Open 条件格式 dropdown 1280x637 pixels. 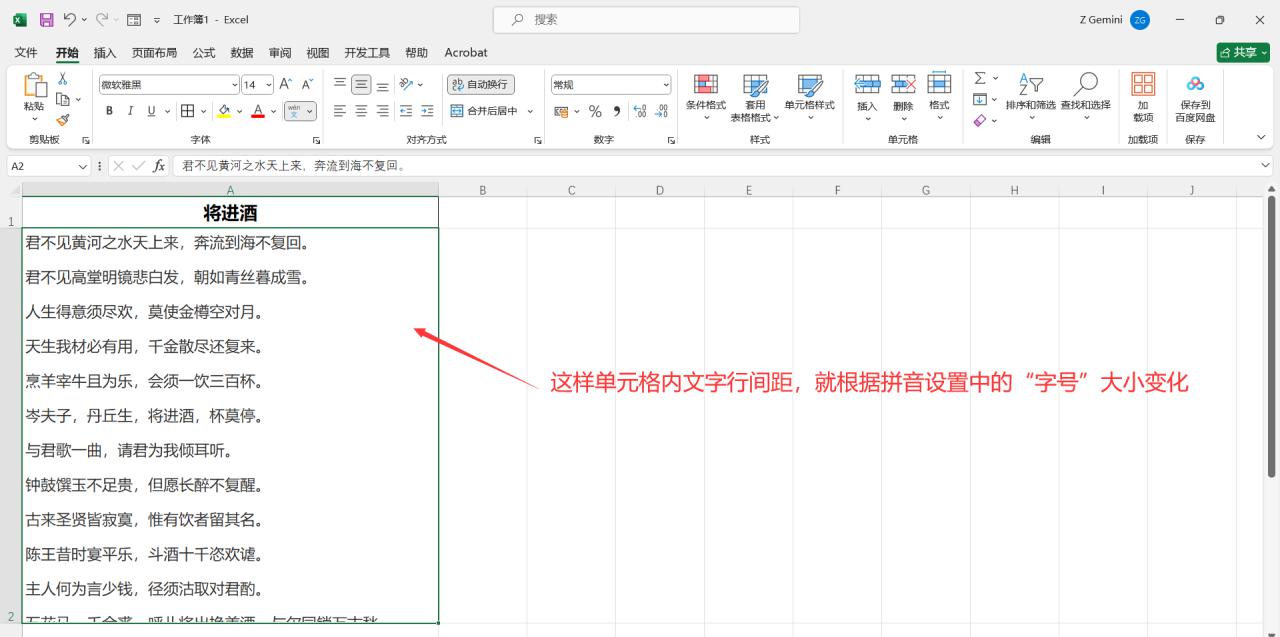click(706, 97)
